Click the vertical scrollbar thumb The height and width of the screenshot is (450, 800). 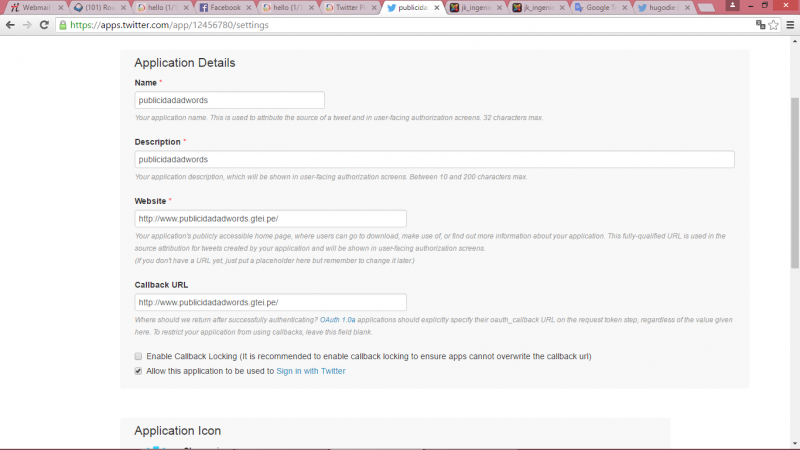(794, 183)
